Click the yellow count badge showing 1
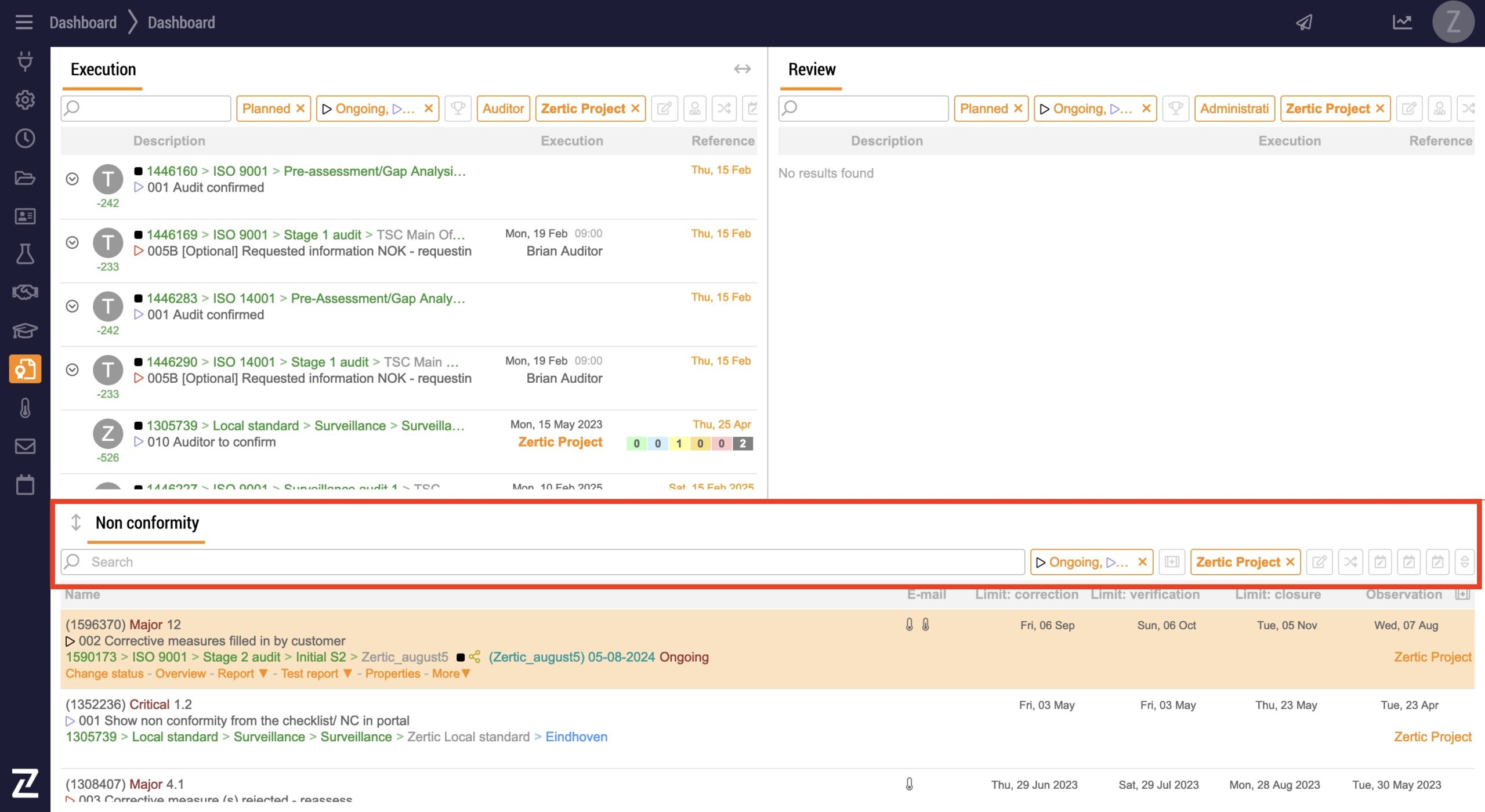The image size is (1485, 812). 679,444
